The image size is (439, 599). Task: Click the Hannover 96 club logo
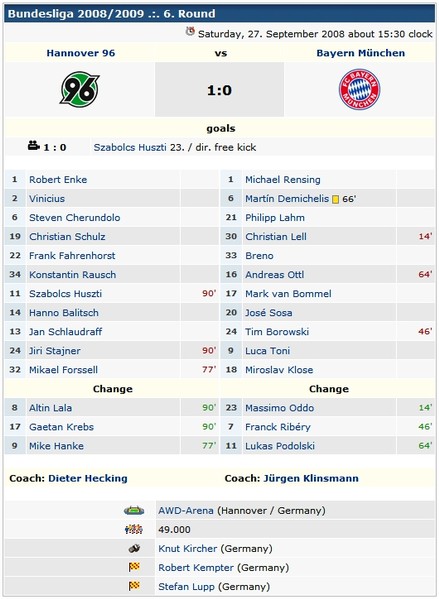80,89
